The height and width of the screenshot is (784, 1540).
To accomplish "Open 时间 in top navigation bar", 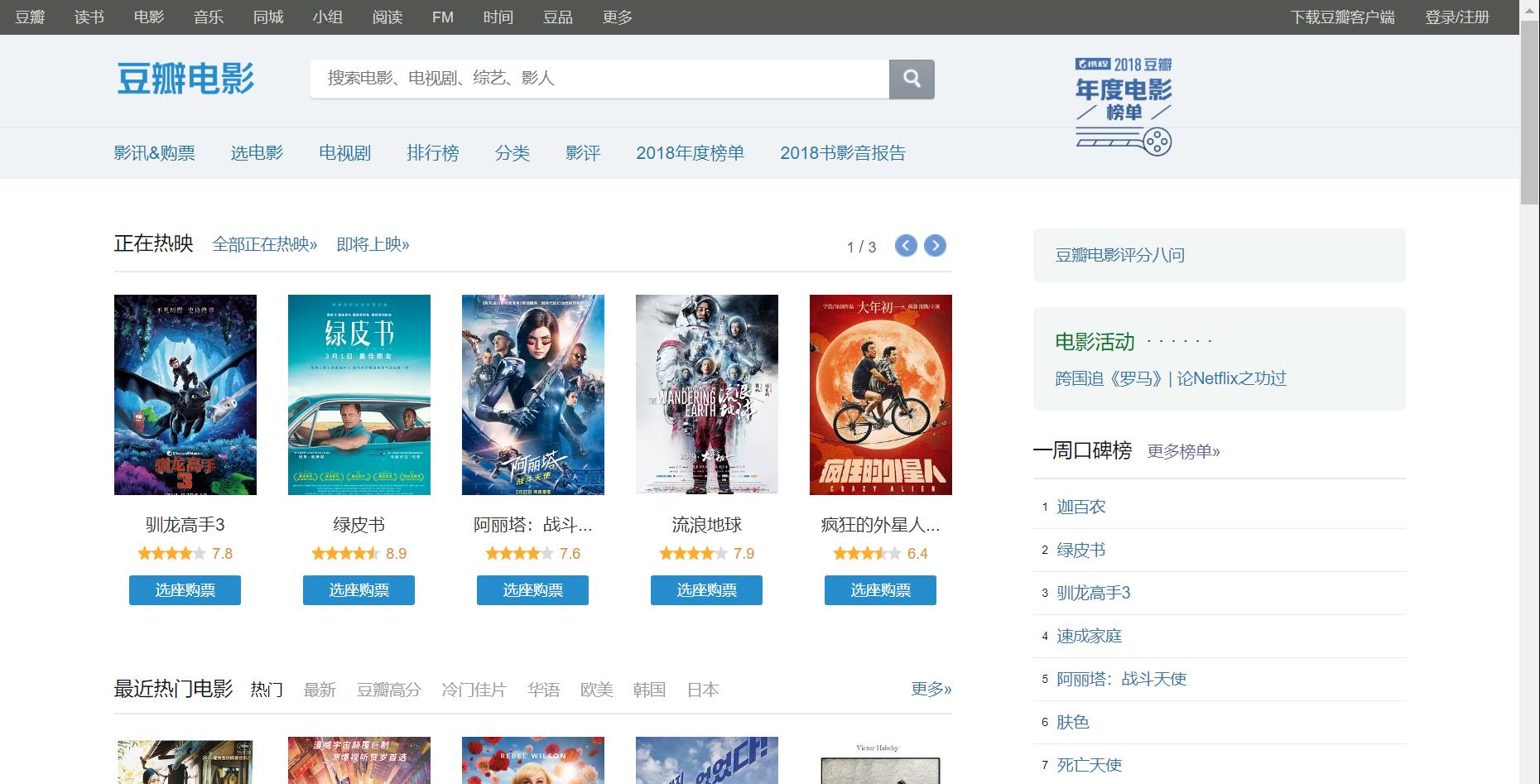I will pos(498,17).
